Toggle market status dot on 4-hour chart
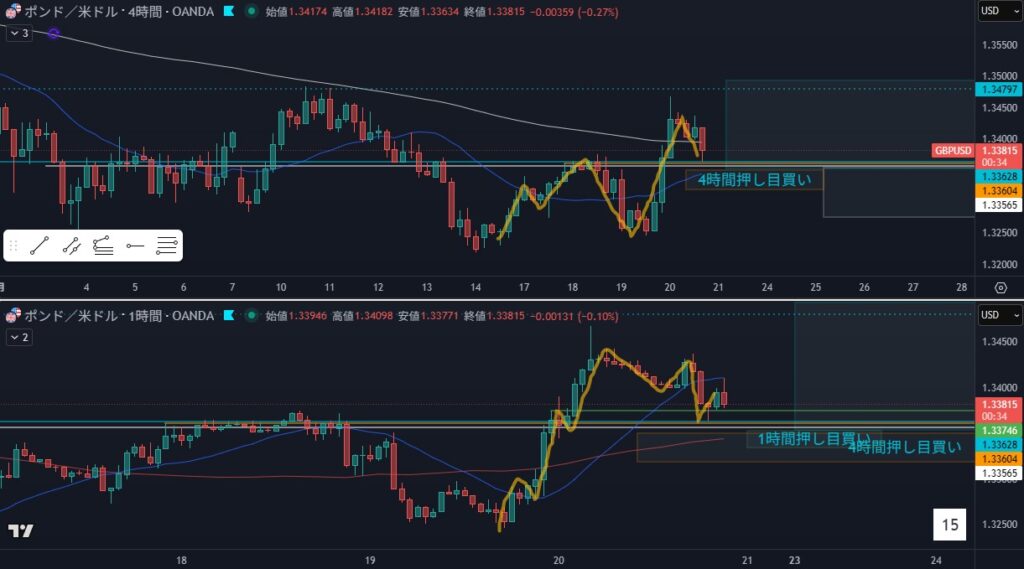 (250, 11)
